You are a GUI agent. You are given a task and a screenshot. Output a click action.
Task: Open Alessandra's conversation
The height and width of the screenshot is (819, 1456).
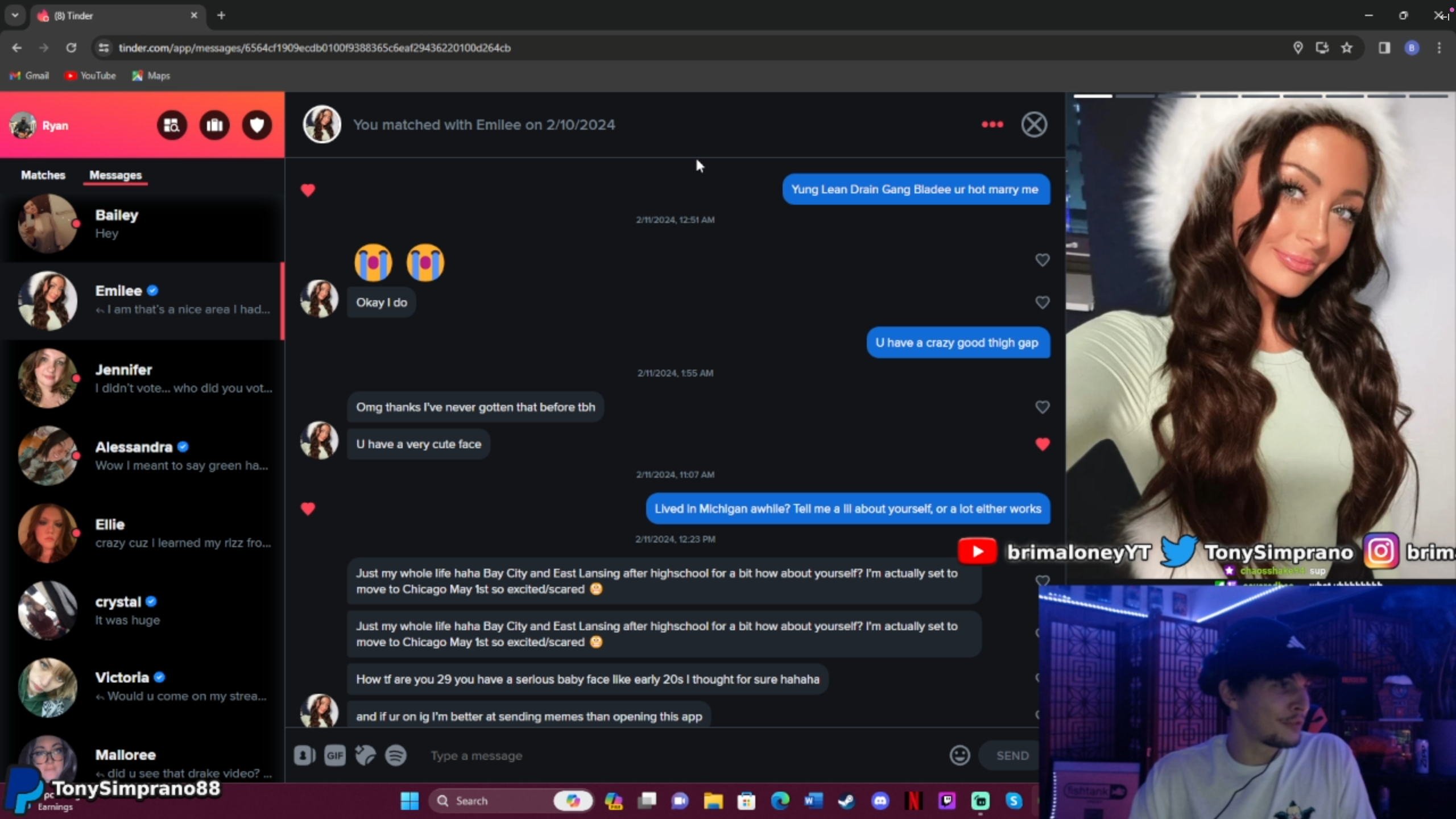click(142, 456)
